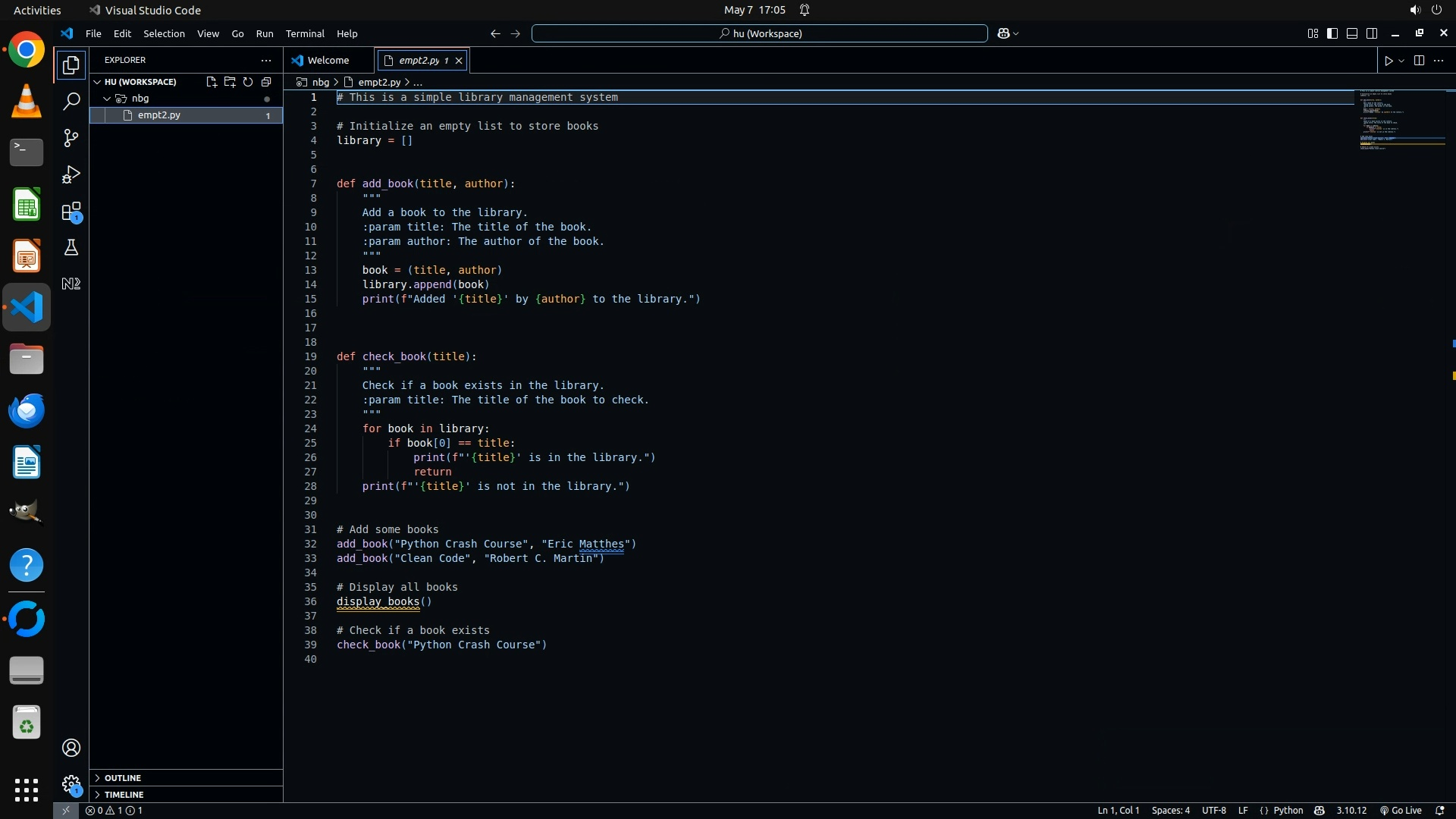Open the Search view in activity bar
The height and width of the screenshot is (819, 1456).
coord(71,102)
